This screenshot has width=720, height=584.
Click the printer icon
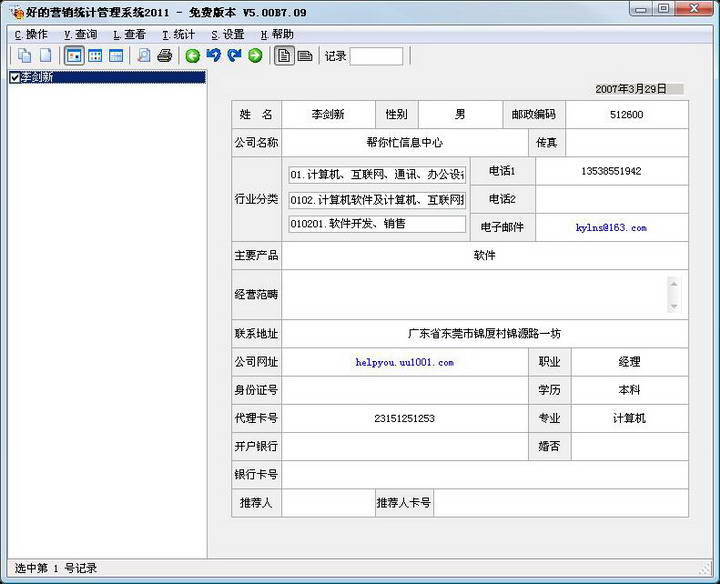pyautogui.click(x=164, y=56)
